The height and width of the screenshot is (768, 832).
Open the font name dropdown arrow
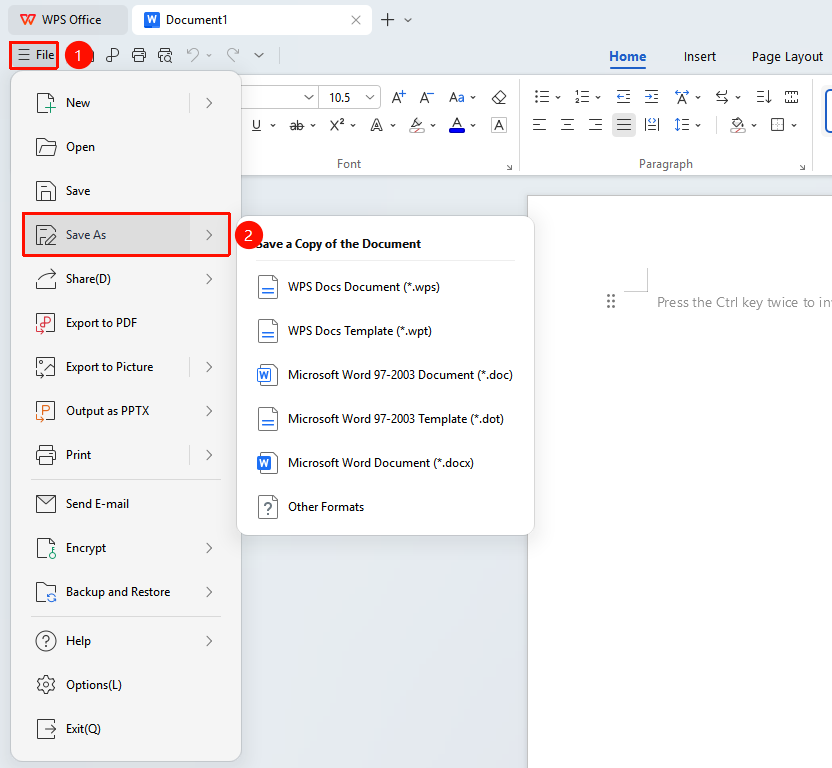click(308, 98)
